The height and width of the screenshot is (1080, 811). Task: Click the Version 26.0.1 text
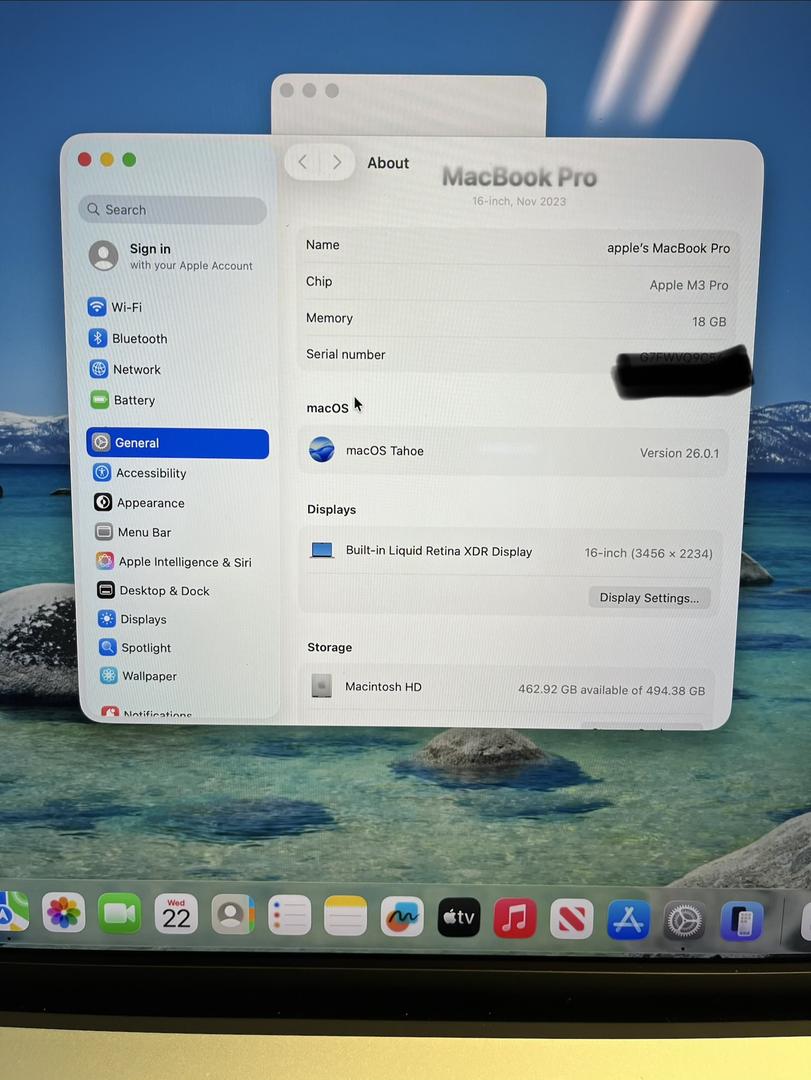tap(679, 453)
